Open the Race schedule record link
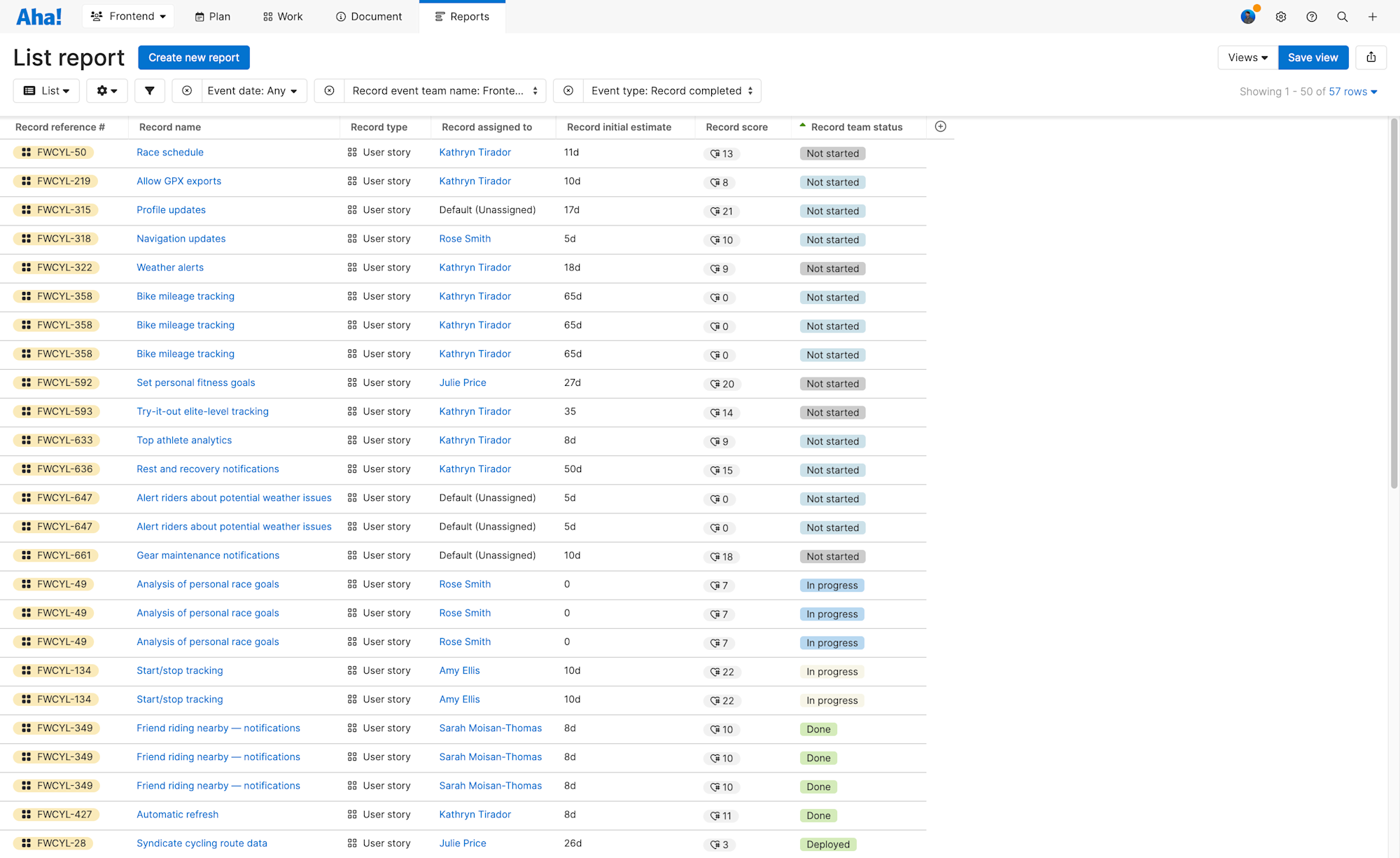Screen dimensions: 1400x858 170,152
